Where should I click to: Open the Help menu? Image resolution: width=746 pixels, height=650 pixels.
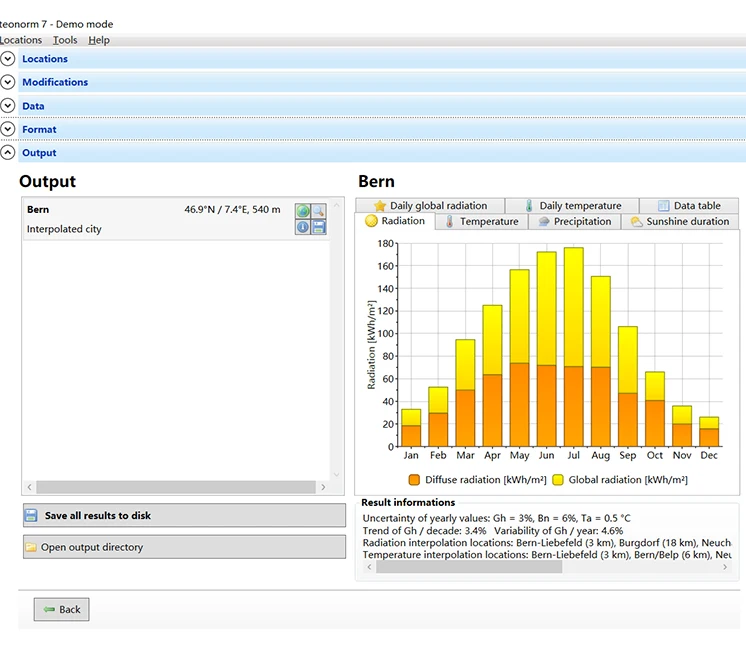99,40
